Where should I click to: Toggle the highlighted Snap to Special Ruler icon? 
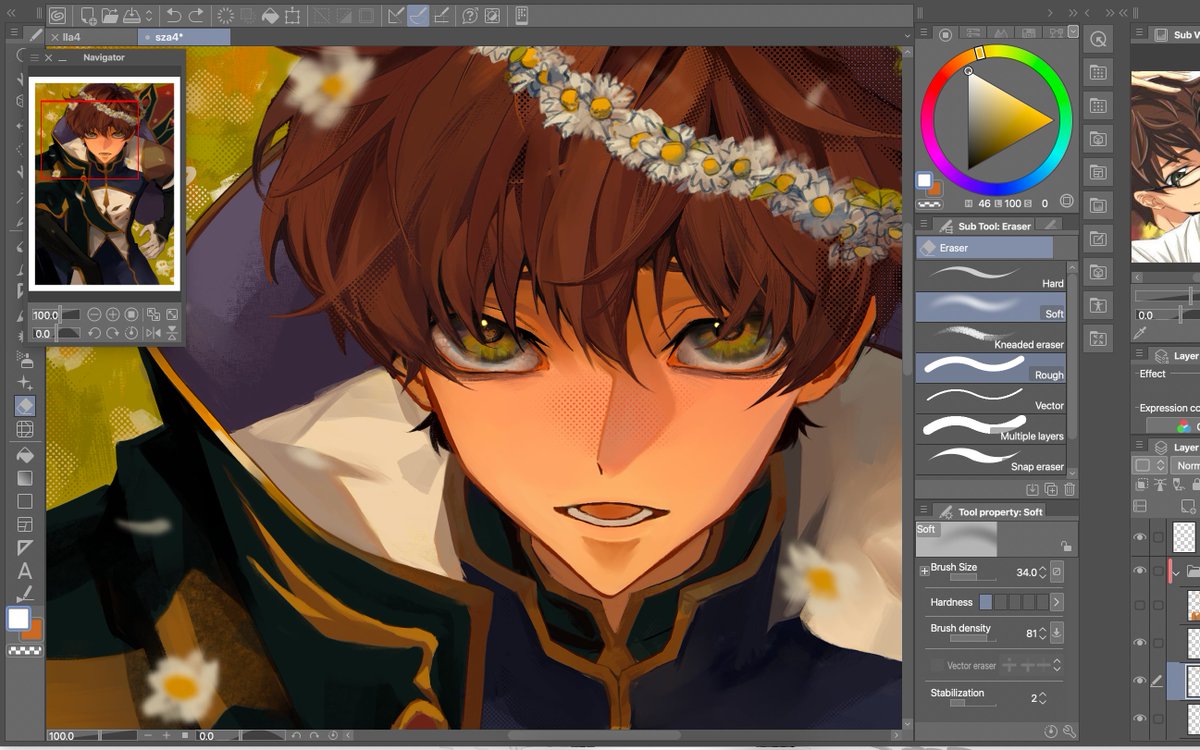point(418,16)
